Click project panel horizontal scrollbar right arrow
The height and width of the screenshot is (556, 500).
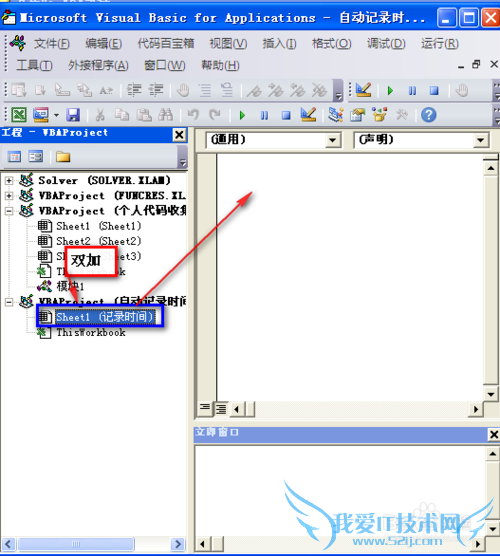178,544
